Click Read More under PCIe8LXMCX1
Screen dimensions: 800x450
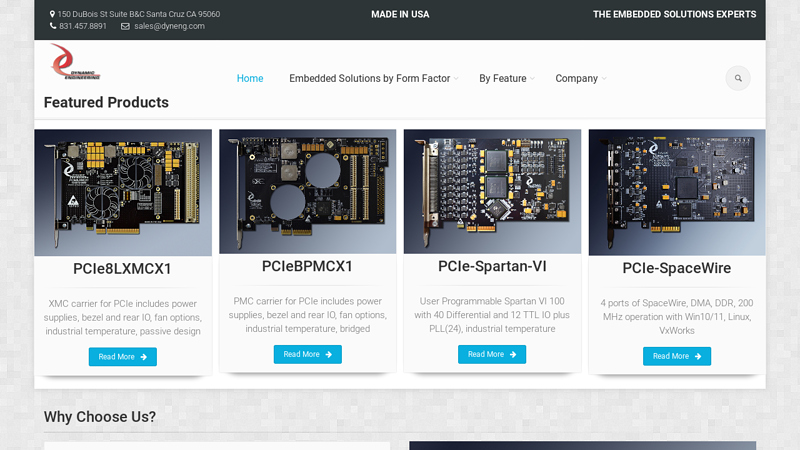(123, 357)
